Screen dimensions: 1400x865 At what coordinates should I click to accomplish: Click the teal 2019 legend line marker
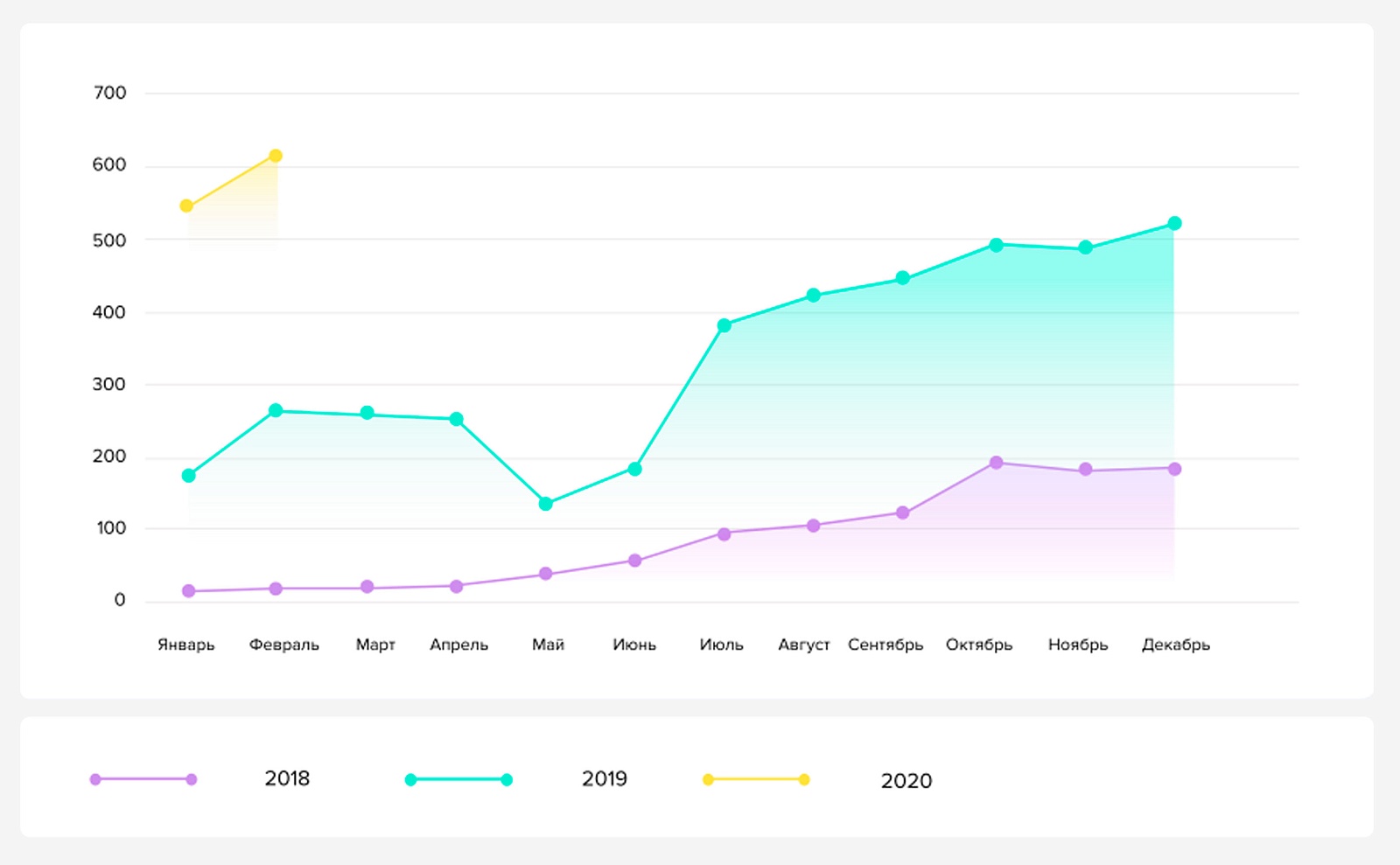click(x=458, y=779)
